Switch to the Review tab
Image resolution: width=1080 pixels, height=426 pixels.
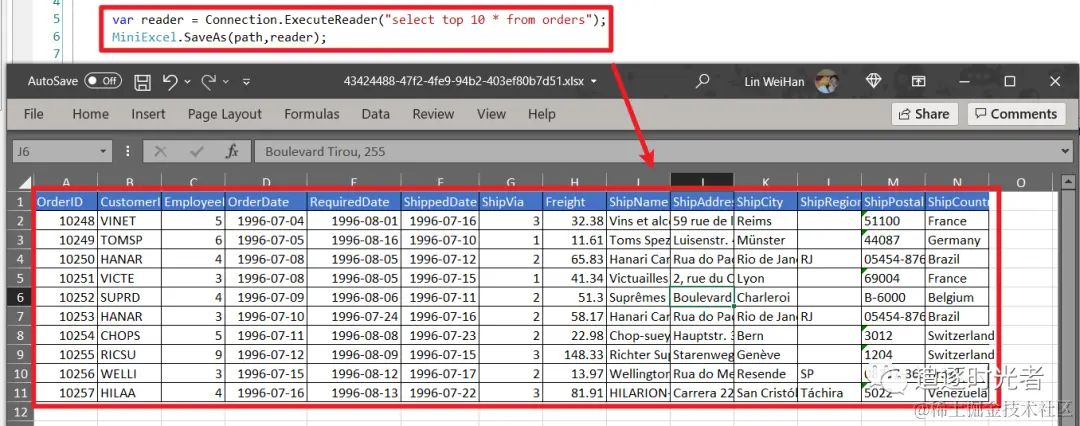click(x=433, y=114)
